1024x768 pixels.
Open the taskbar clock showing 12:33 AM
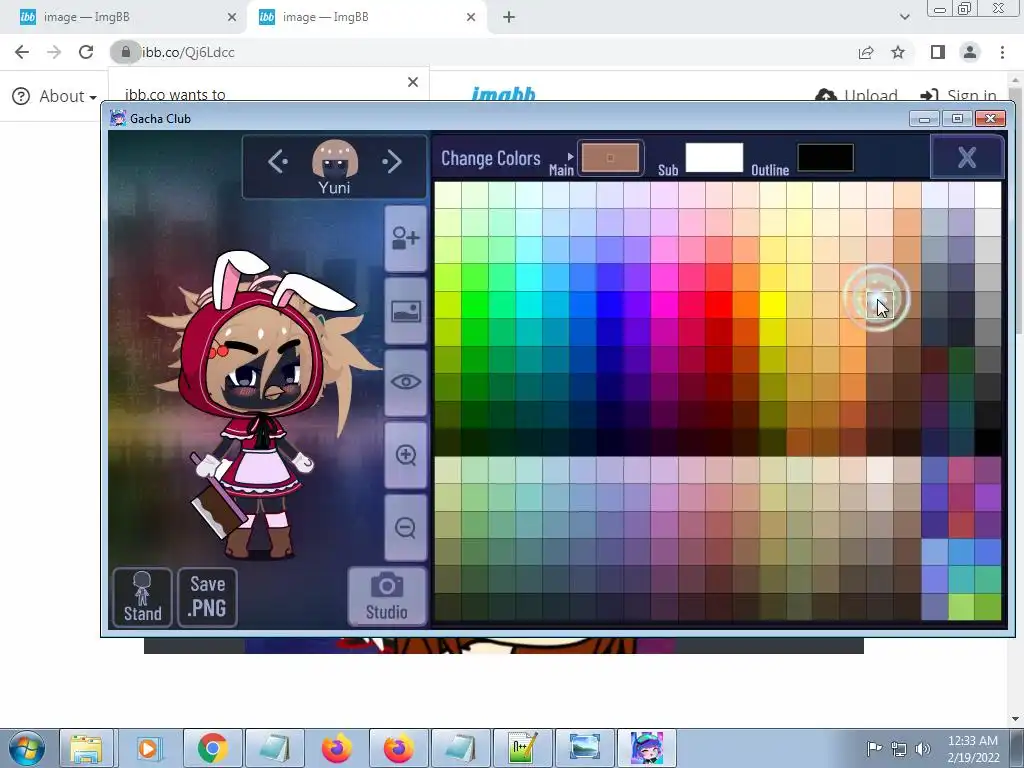pos(973,749)
